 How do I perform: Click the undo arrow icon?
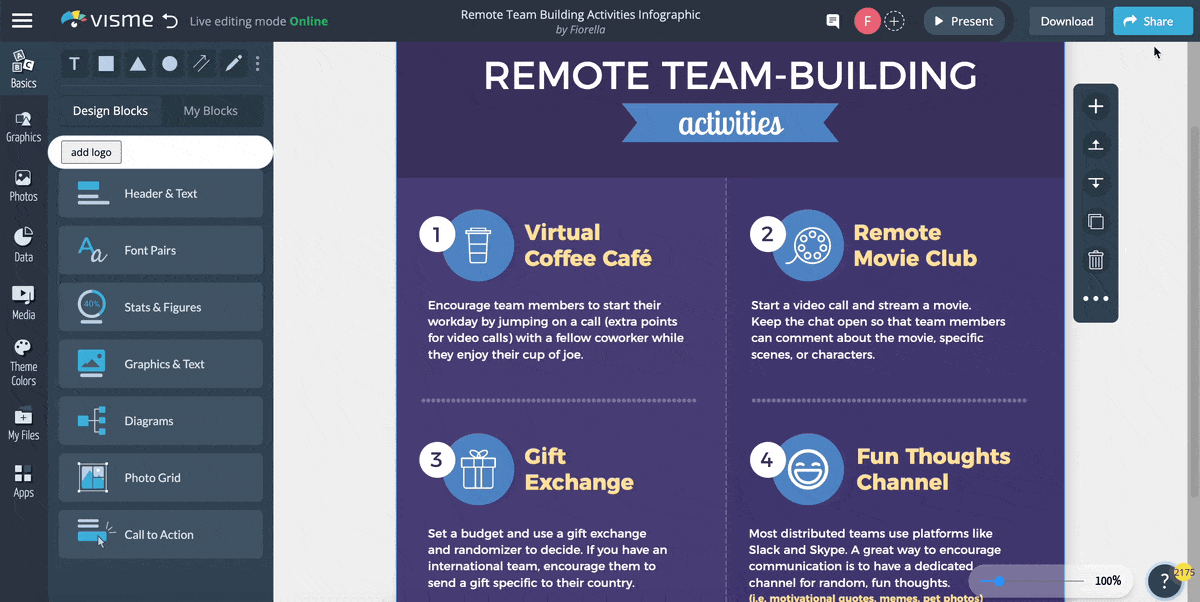click(170, 21)
